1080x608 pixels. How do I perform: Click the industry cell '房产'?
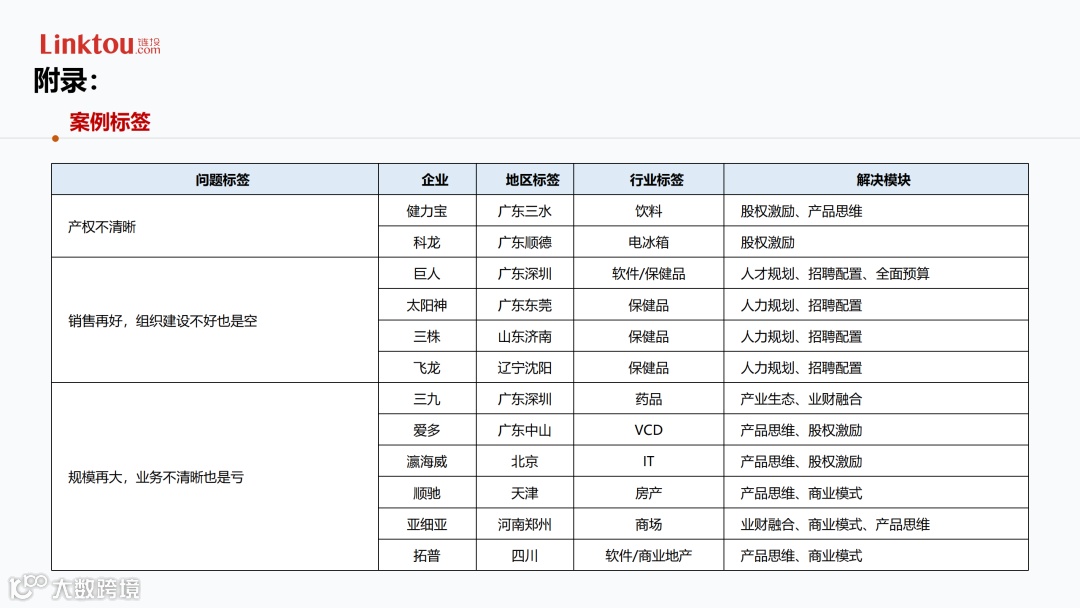tap(649, 493)
